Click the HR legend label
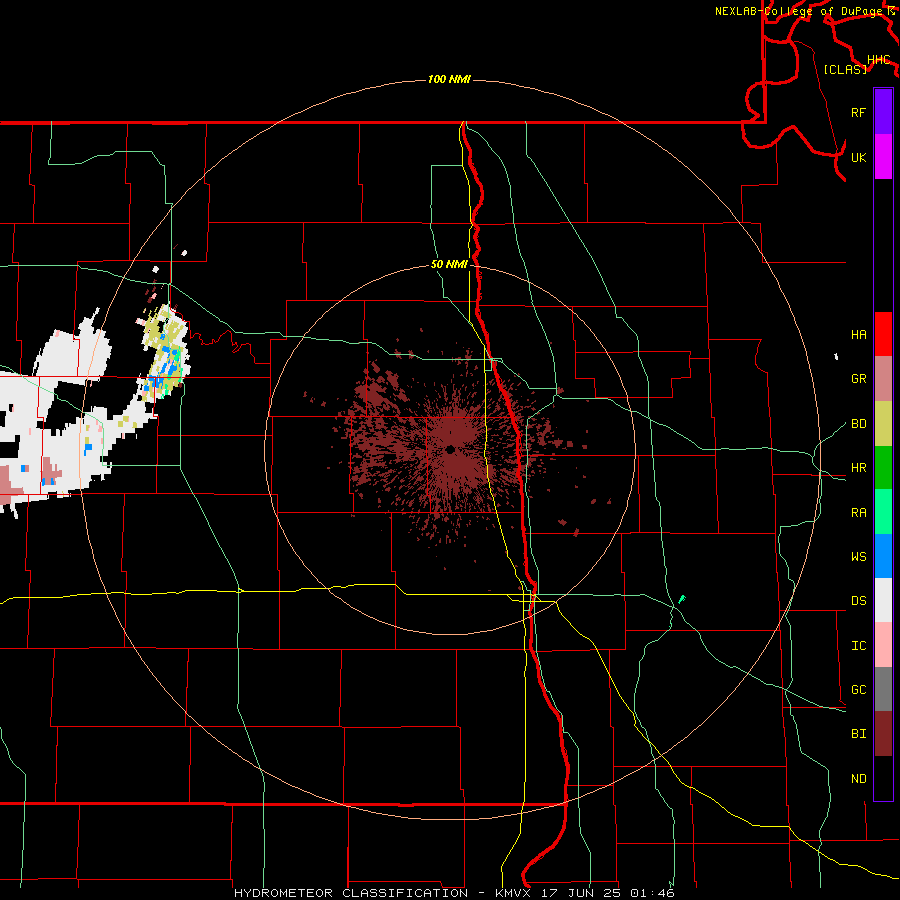The width and height of the screenshot is (900, 900). click(x=859, y=468)
